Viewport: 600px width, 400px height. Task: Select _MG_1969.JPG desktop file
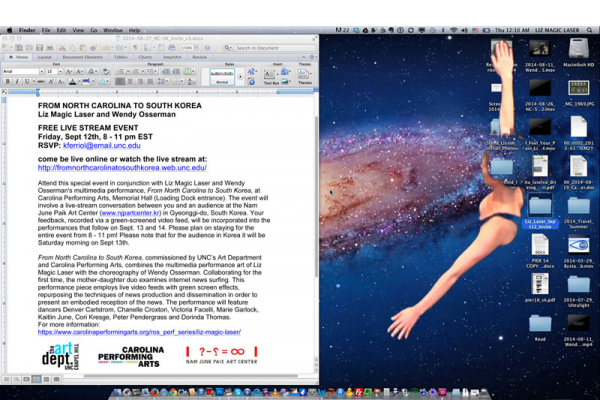point(579,93)
